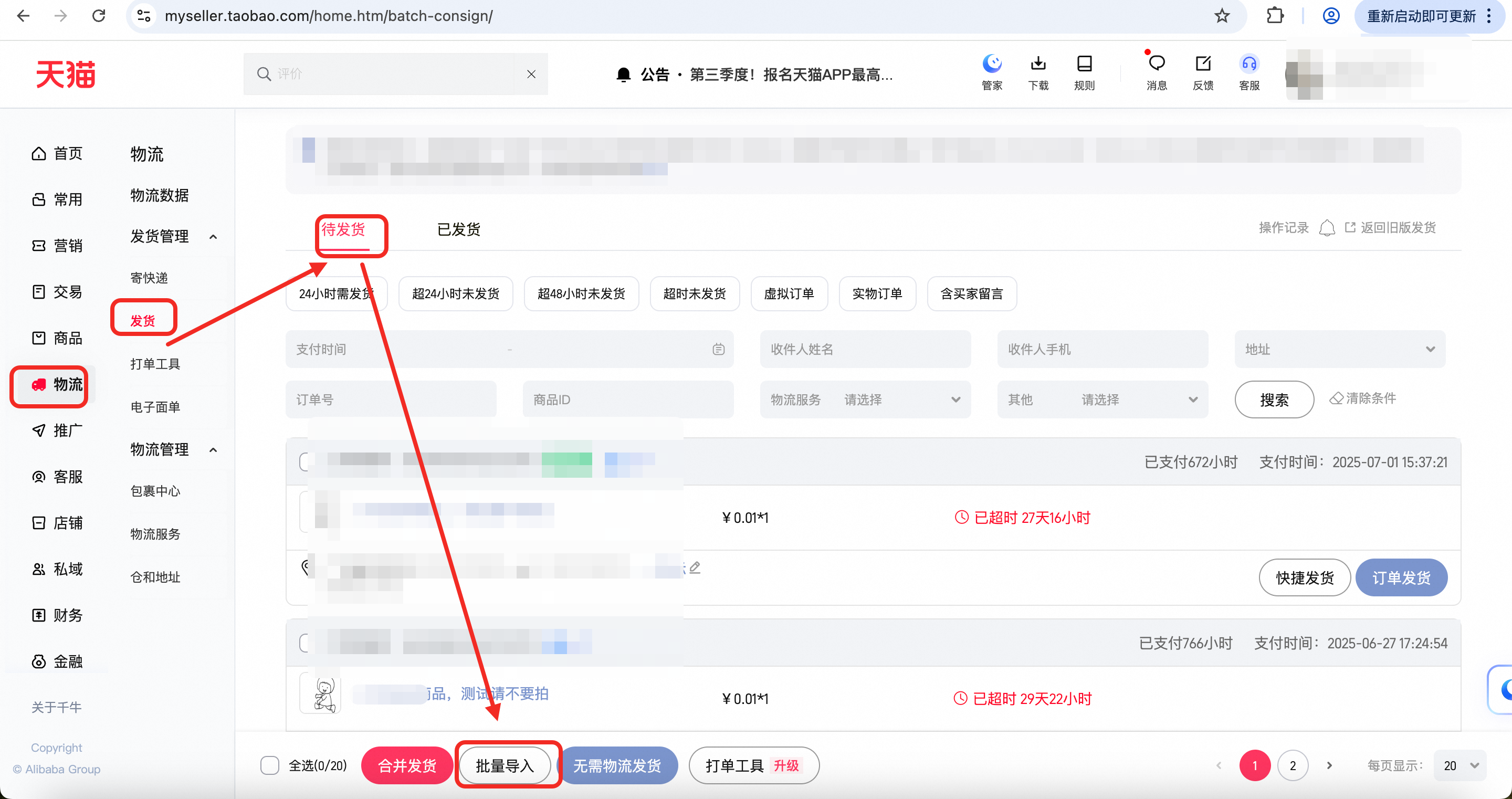Open the browser extensions puzzle icon
1512x799 pixels.
coord(1275,16)
